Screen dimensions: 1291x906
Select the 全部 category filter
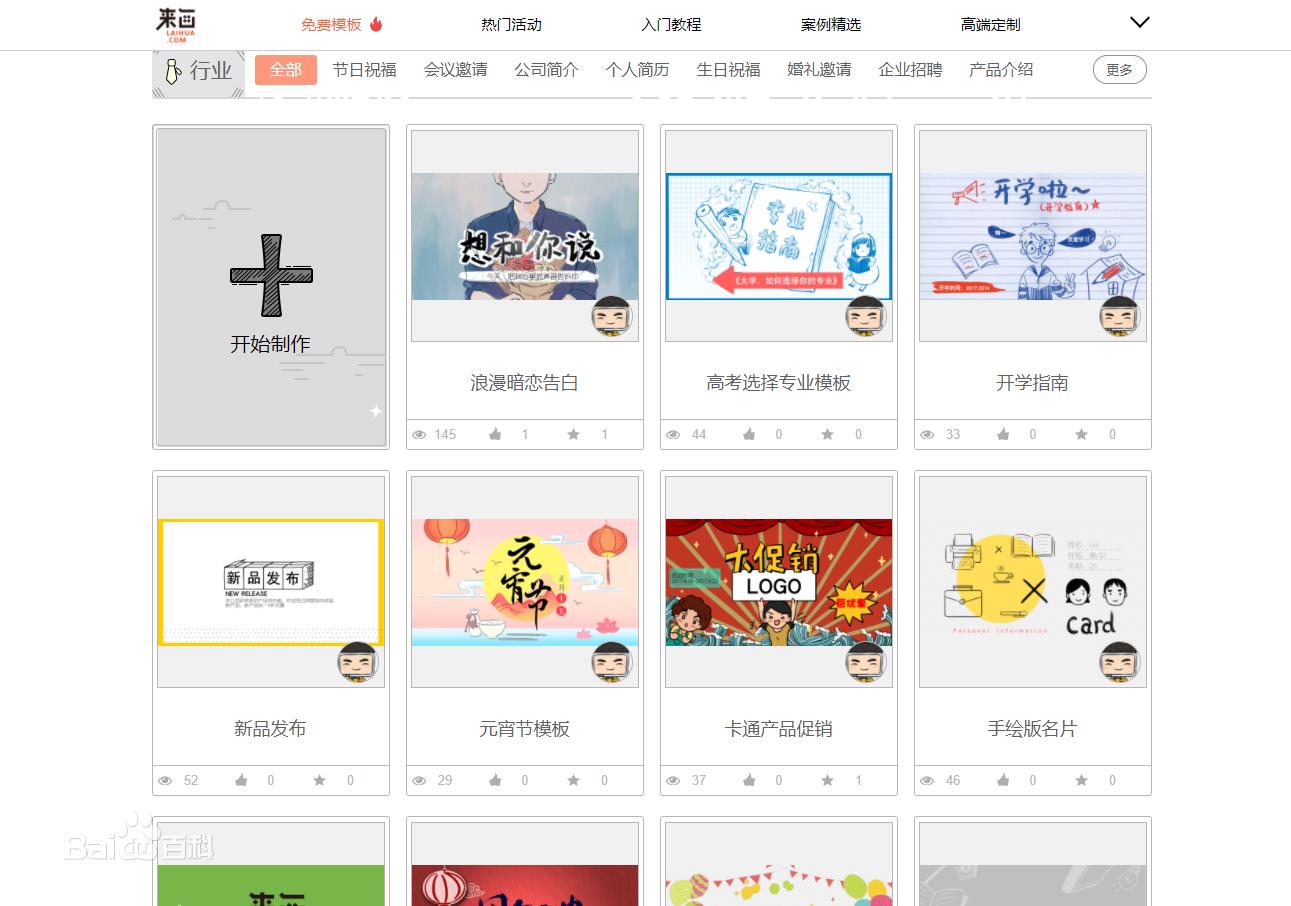(x=286, y=70)
